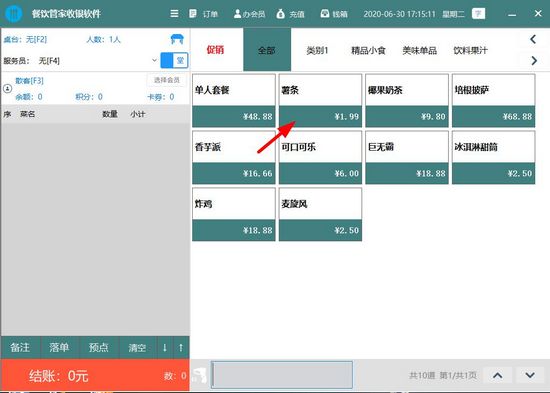Go to previous menu page
Image resolution: width=550 pixels, height=393 pixels.
[497, 375]
